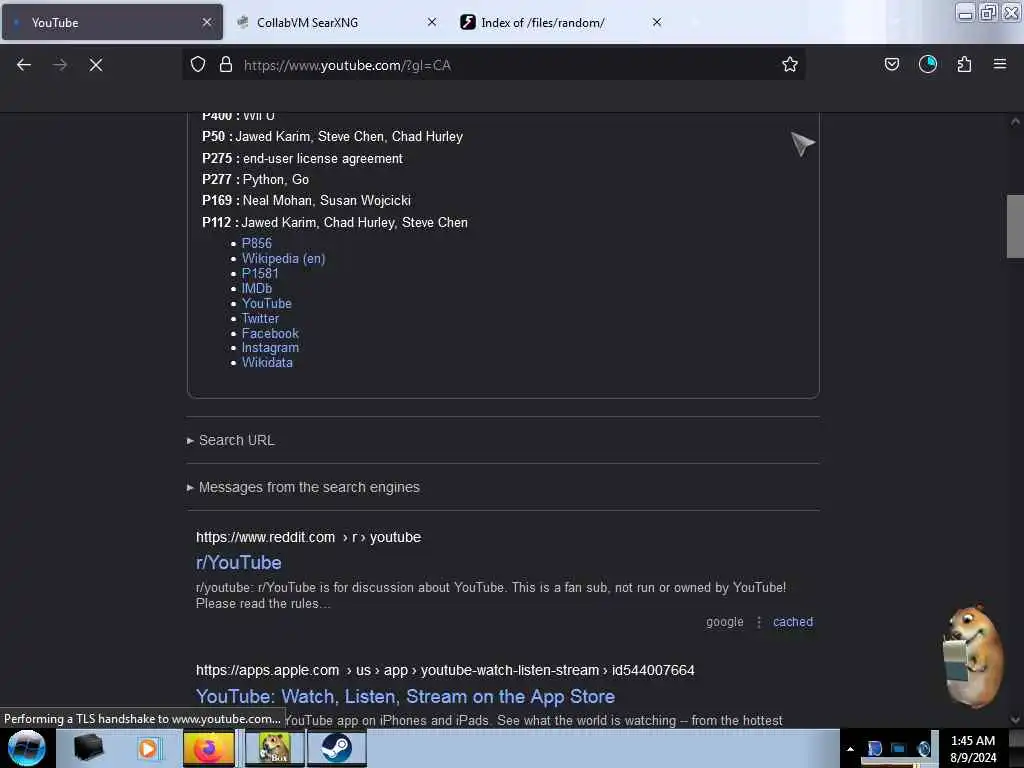Open the Facebook link
Screen dimensions: 1024x768
(x=270, y=333)
